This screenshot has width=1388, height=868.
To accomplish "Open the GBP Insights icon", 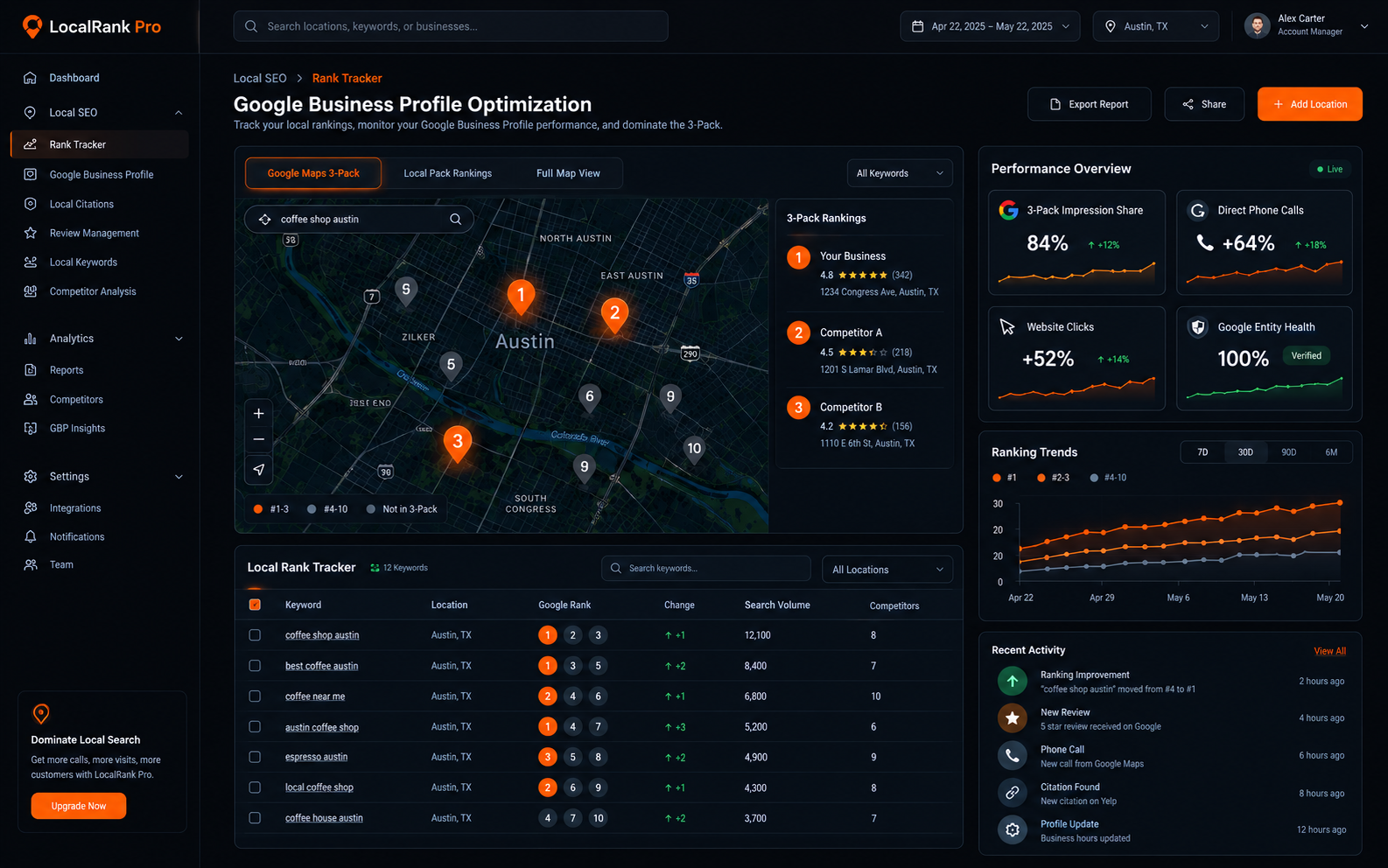I will (31, 428).
